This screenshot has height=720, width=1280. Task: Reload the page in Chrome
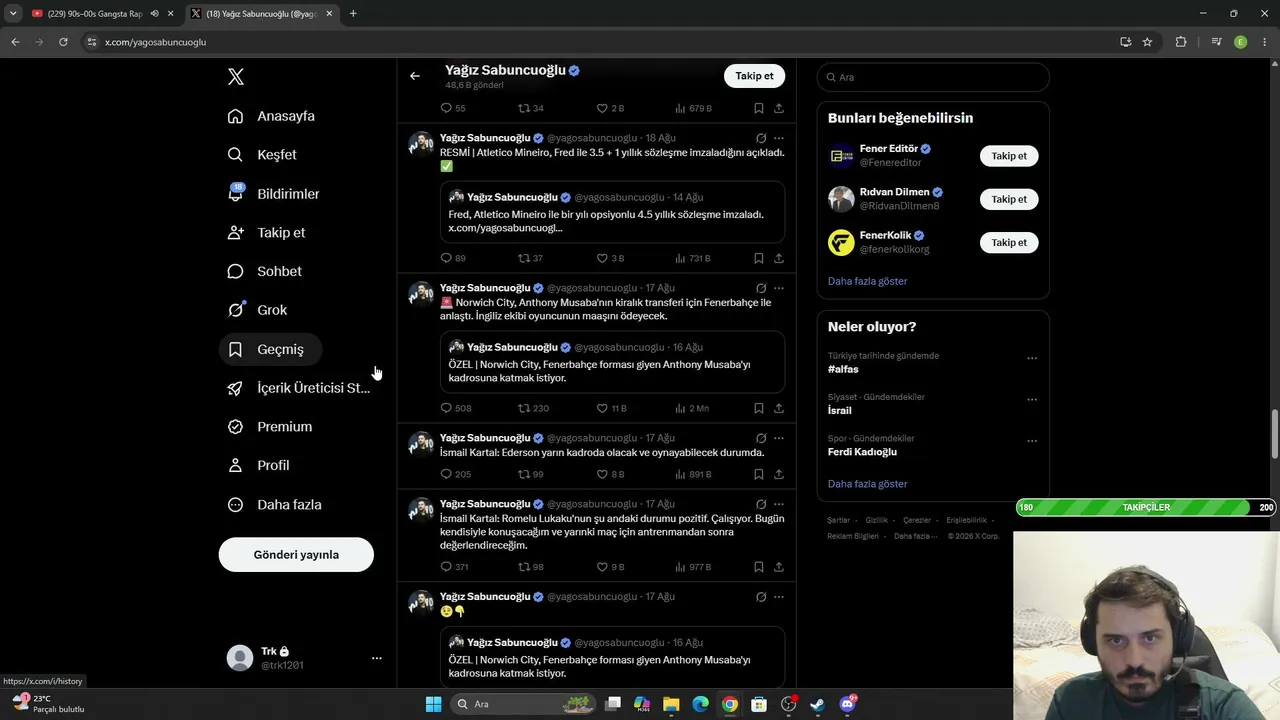coord(63,42)
